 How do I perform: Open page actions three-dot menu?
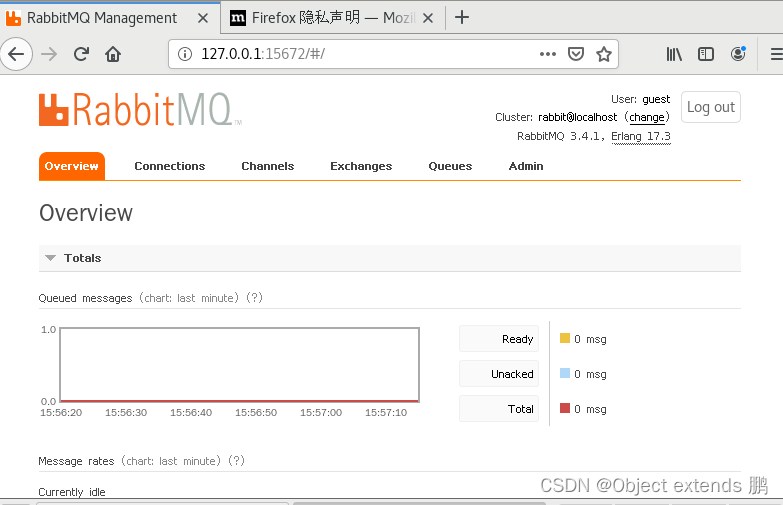[x=548, y=54]
